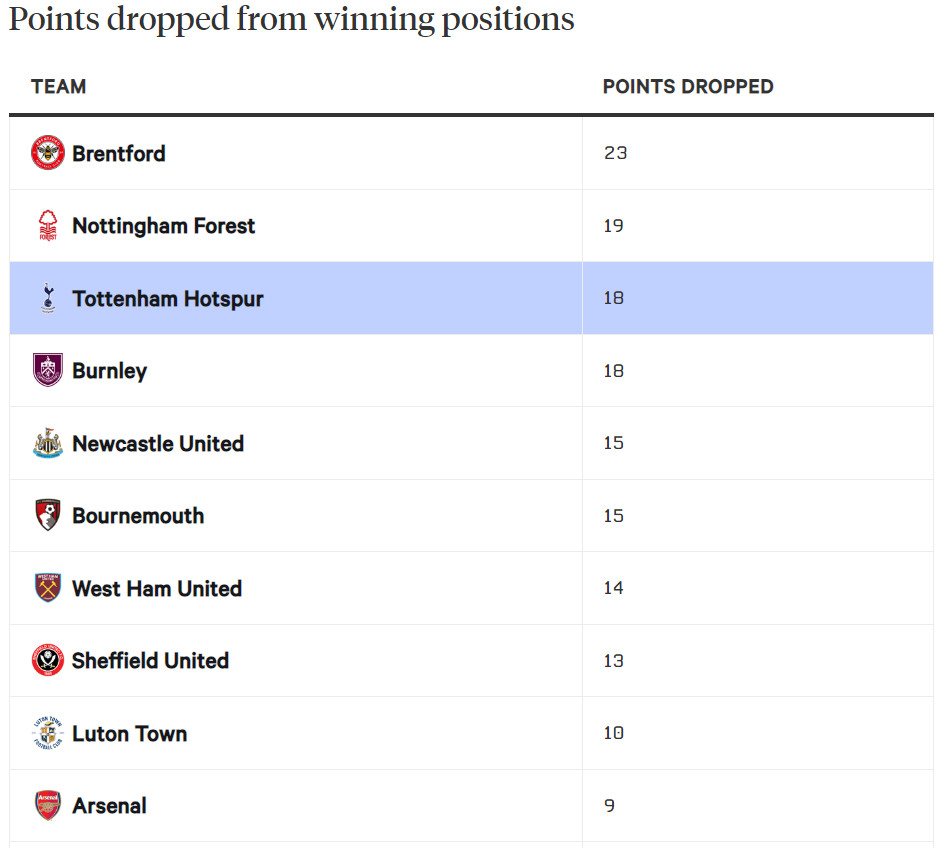Click Arsenal's 9 points dropped value
The width and height of the screenshot is (951, 848).
[x=609, y=805]
